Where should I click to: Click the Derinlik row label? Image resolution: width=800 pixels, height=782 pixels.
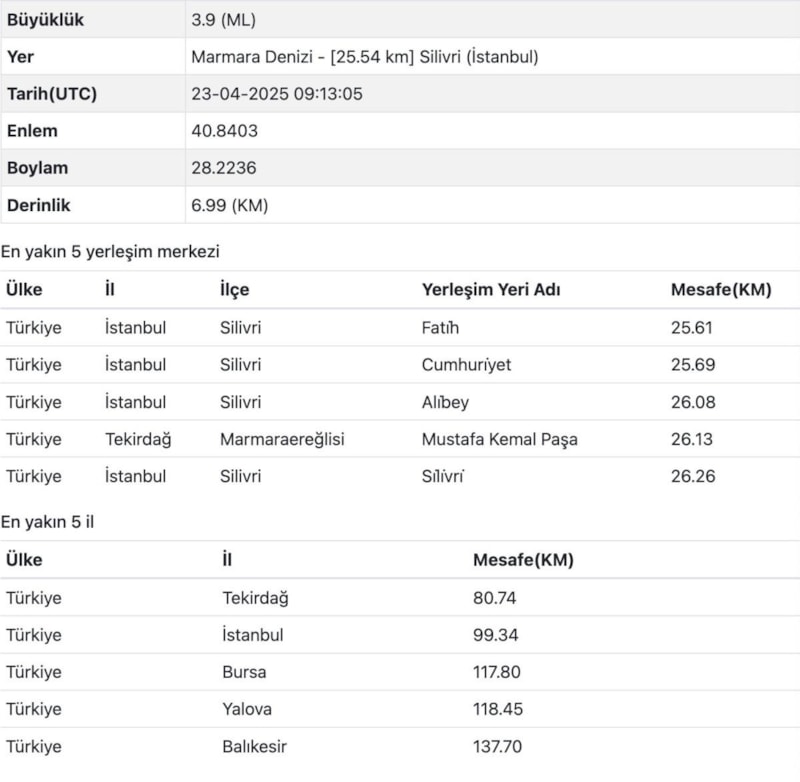tap(39, 205)
